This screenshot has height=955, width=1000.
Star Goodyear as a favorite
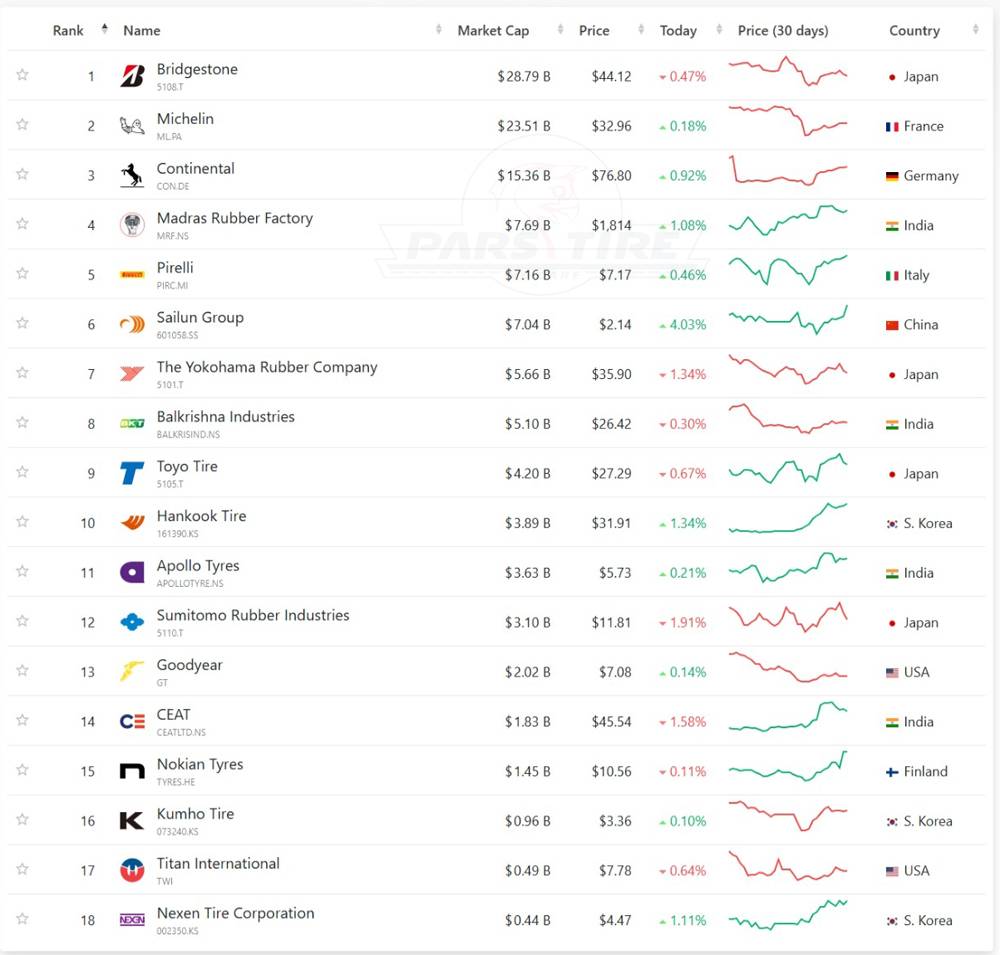click(22, 670)
